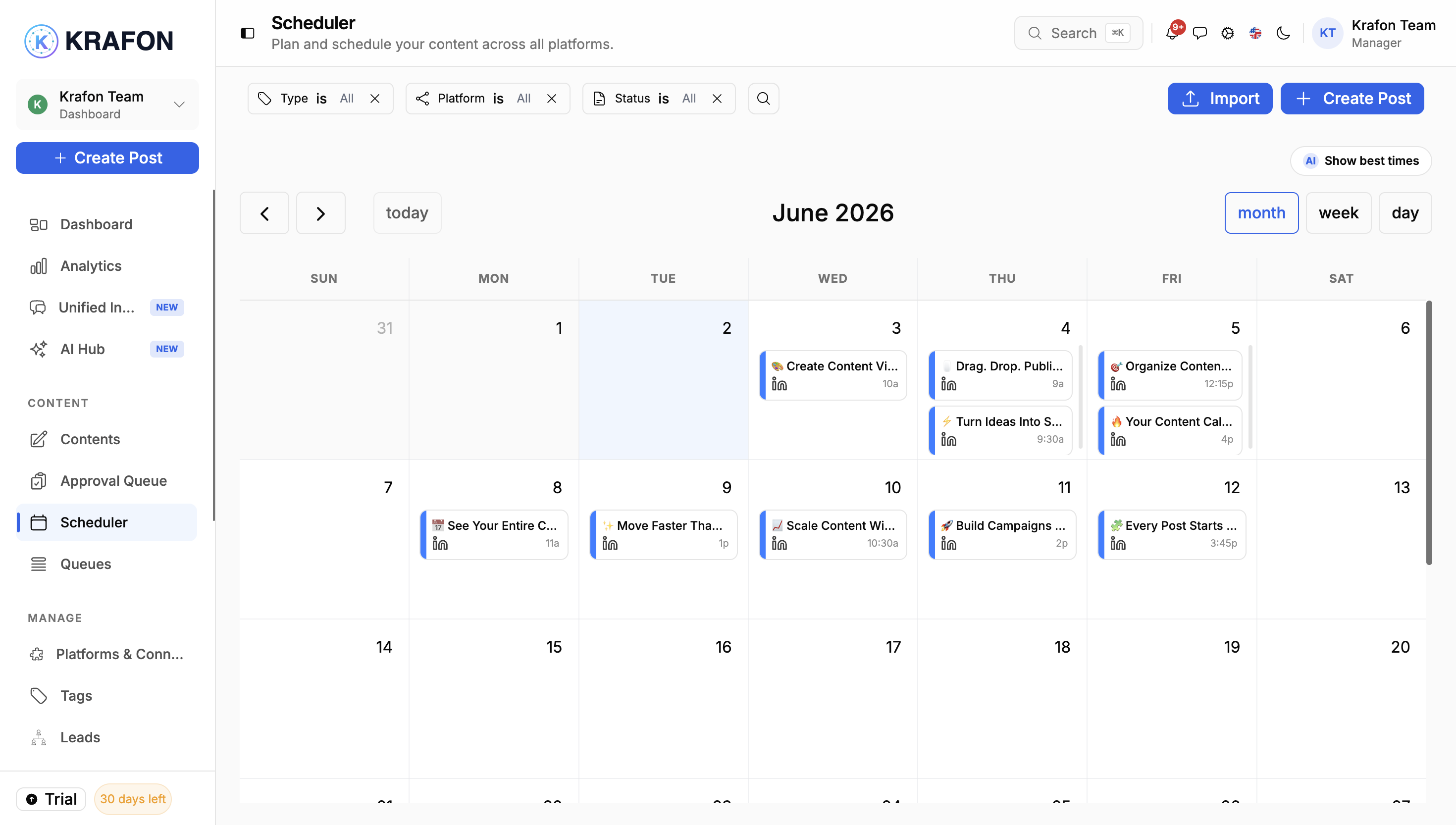Open Queues in sidebar
1456x825 pixels.
click(107, 564)
